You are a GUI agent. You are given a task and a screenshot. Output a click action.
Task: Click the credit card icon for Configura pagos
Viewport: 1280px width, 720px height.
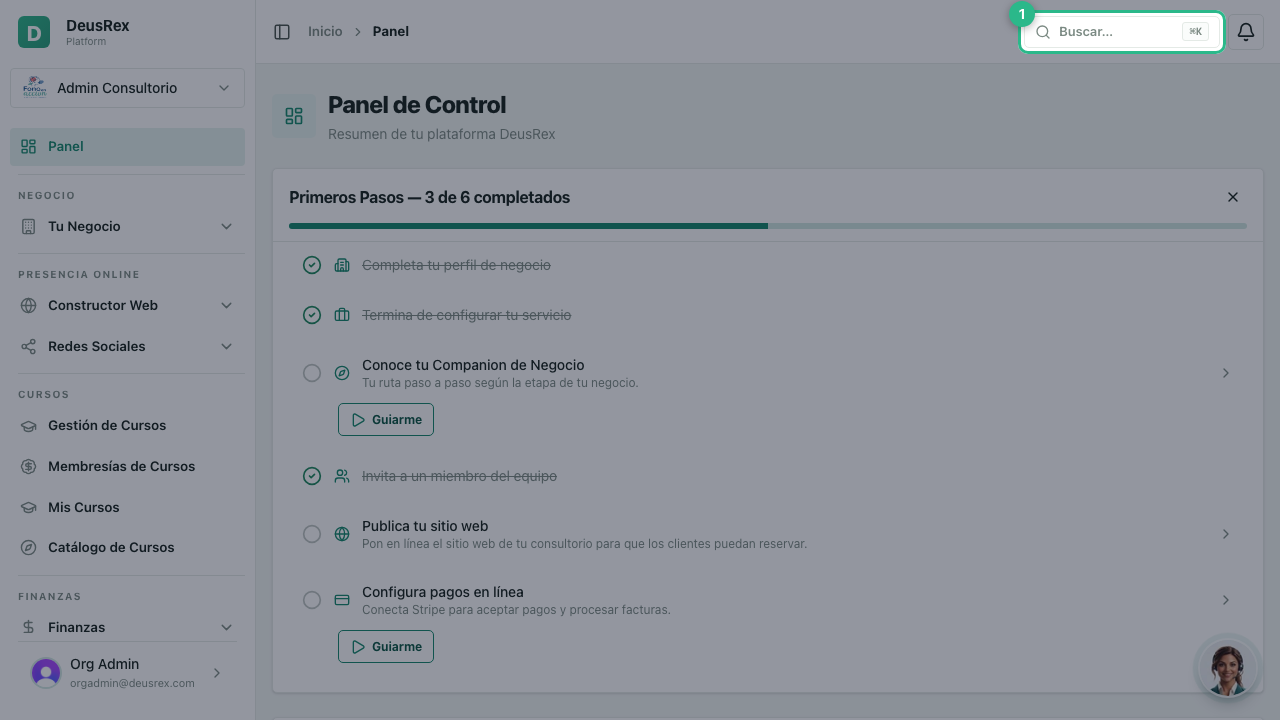(x=342, y=600)
